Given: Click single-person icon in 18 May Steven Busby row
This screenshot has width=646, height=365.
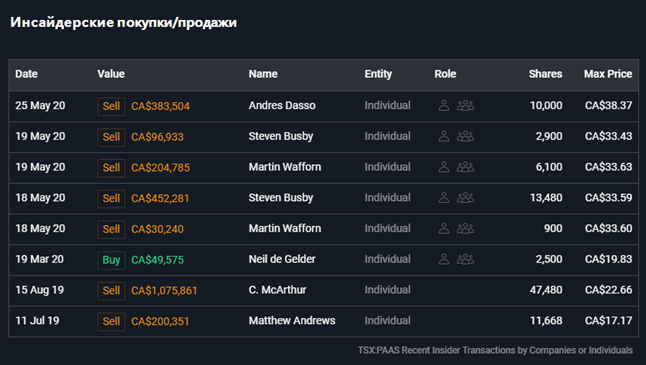Looking at the screenshot, I should point(444,198).
